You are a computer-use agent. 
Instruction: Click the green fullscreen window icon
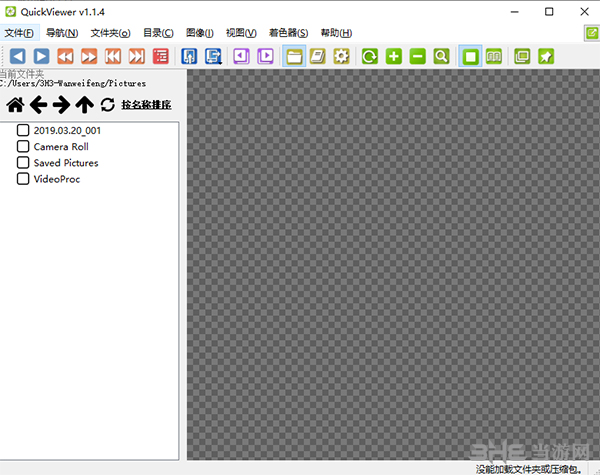click(x=522, y=56)
